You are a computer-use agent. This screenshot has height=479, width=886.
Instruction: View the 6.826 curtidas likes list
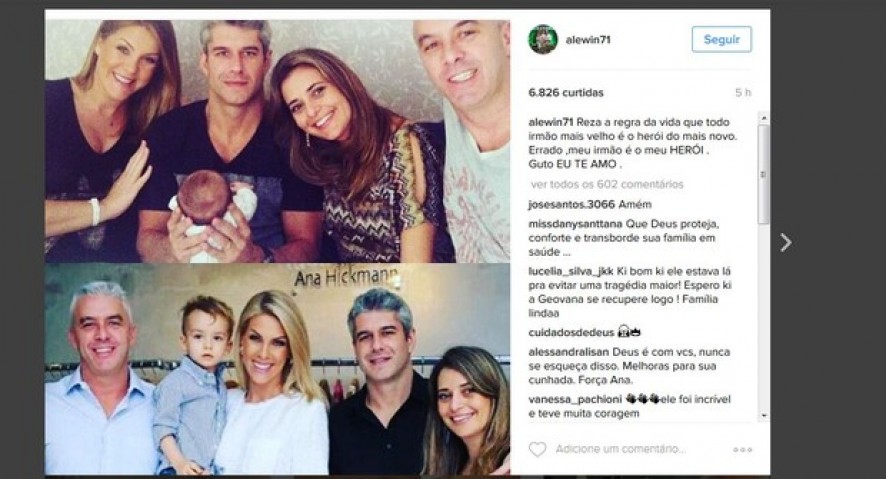(x=566, y=93)
